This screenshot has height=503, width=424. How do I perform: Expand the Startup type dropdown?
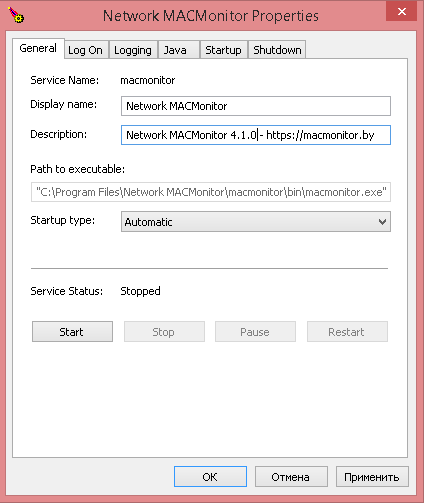(256, 222)
